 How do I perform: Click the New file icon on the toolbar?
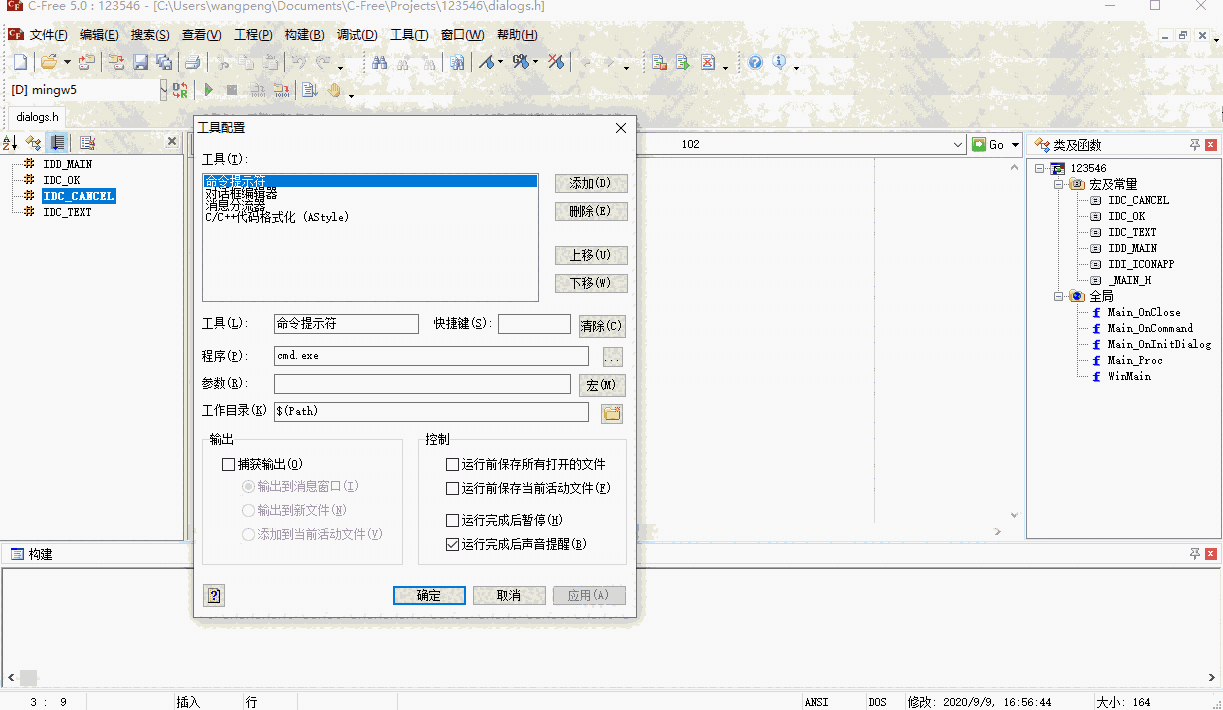pos(18,61)
